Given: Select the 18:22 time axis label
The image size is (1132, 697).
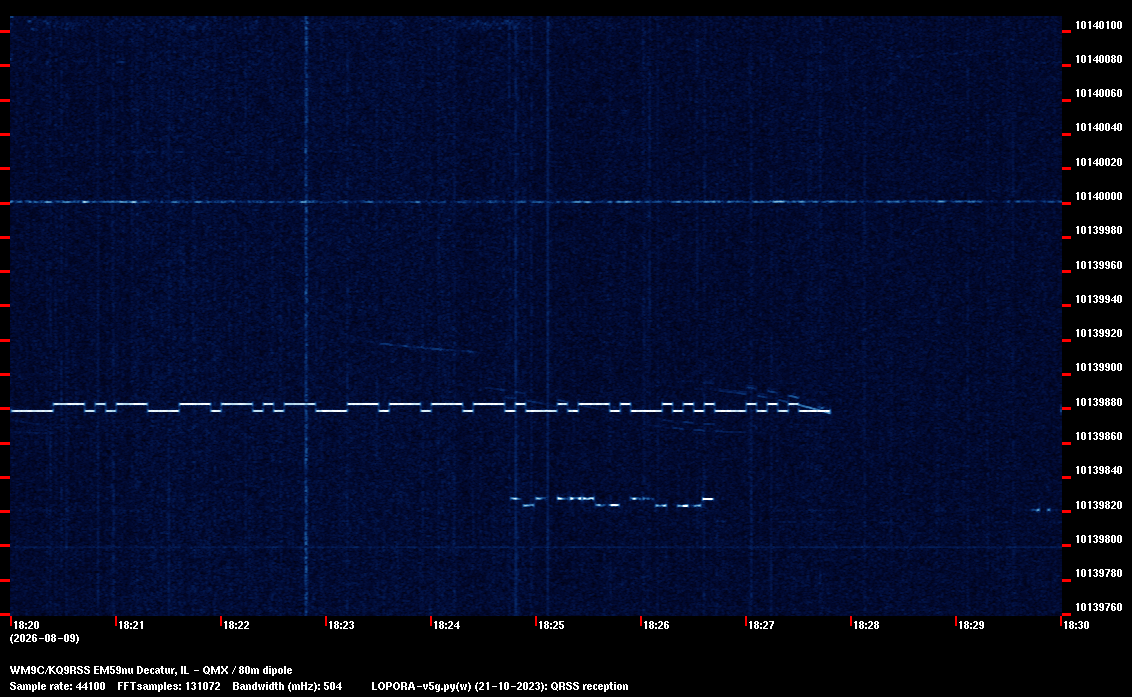Looking at the screenshot, I should 236,625.
